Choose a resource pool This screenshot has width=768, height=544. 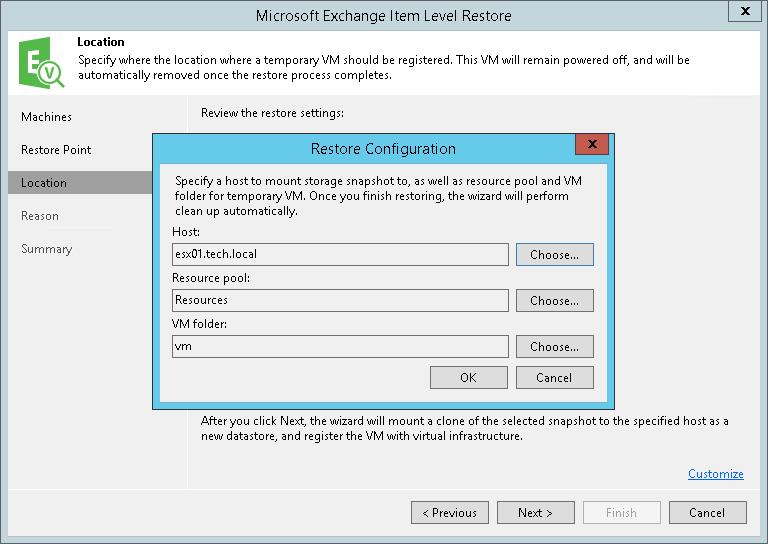click(x=554, y=301)
